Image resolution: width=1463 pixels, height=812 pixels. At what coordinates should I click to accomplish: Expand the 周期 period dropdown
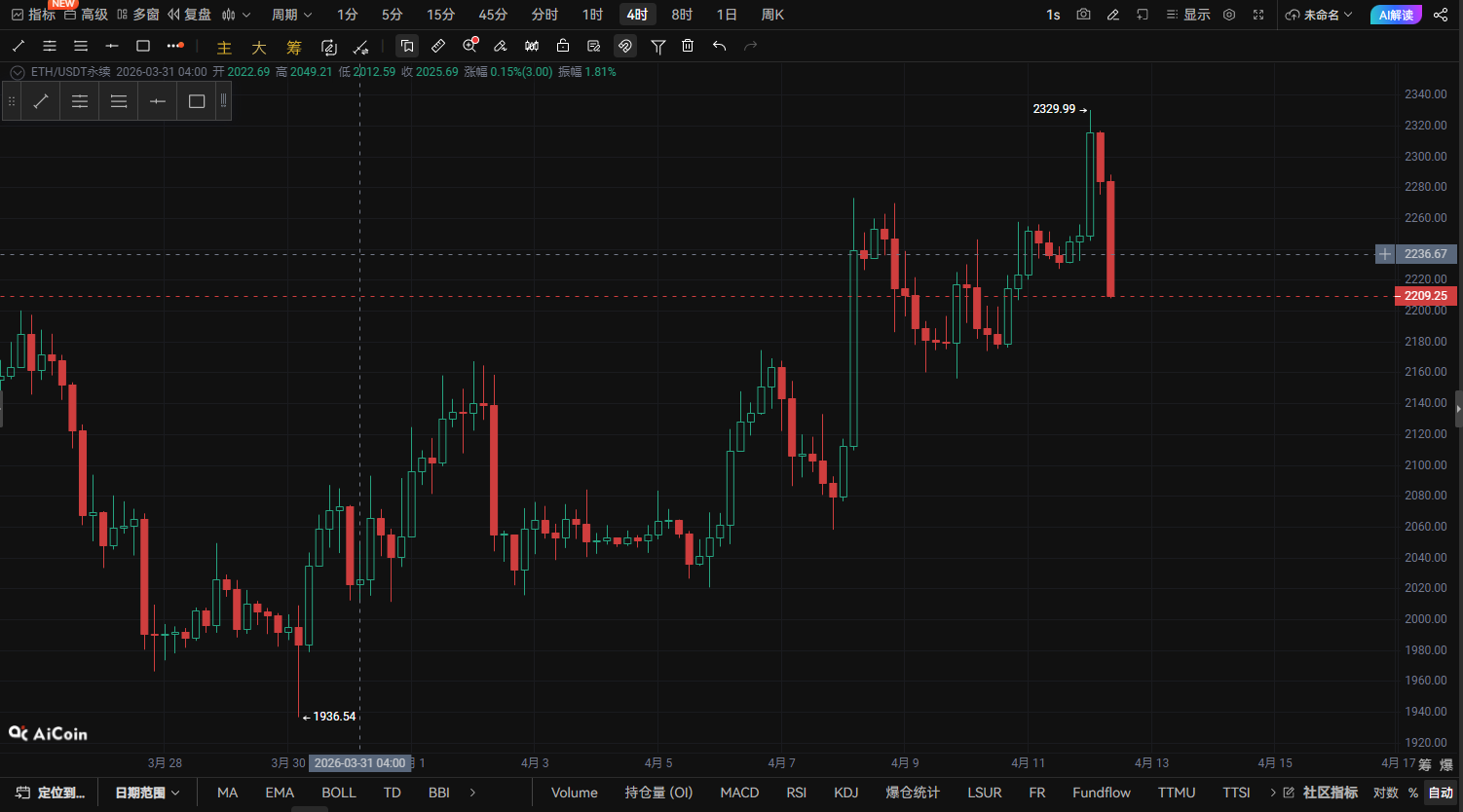click(292, 15)
